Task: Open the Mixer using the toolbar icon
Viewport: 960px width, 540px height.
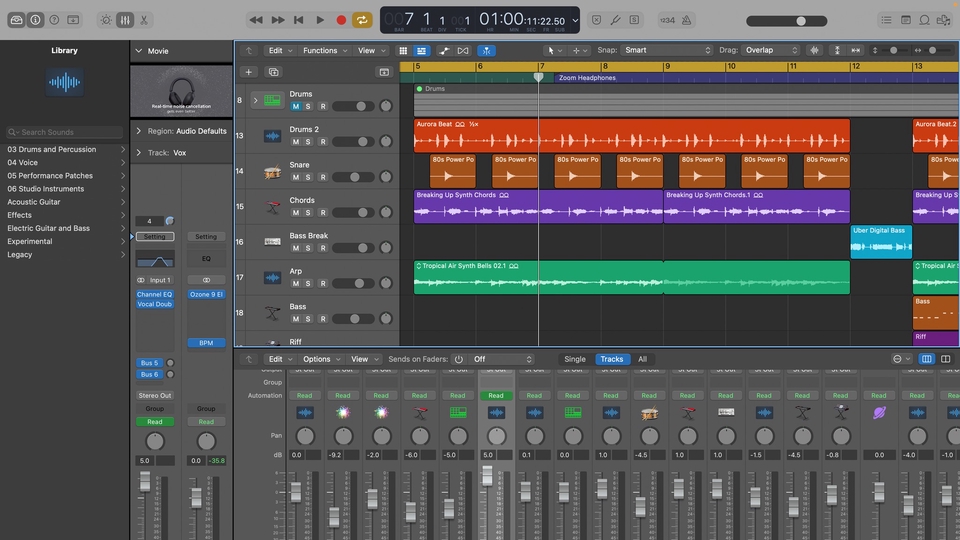Action: [x=124, y=20]
